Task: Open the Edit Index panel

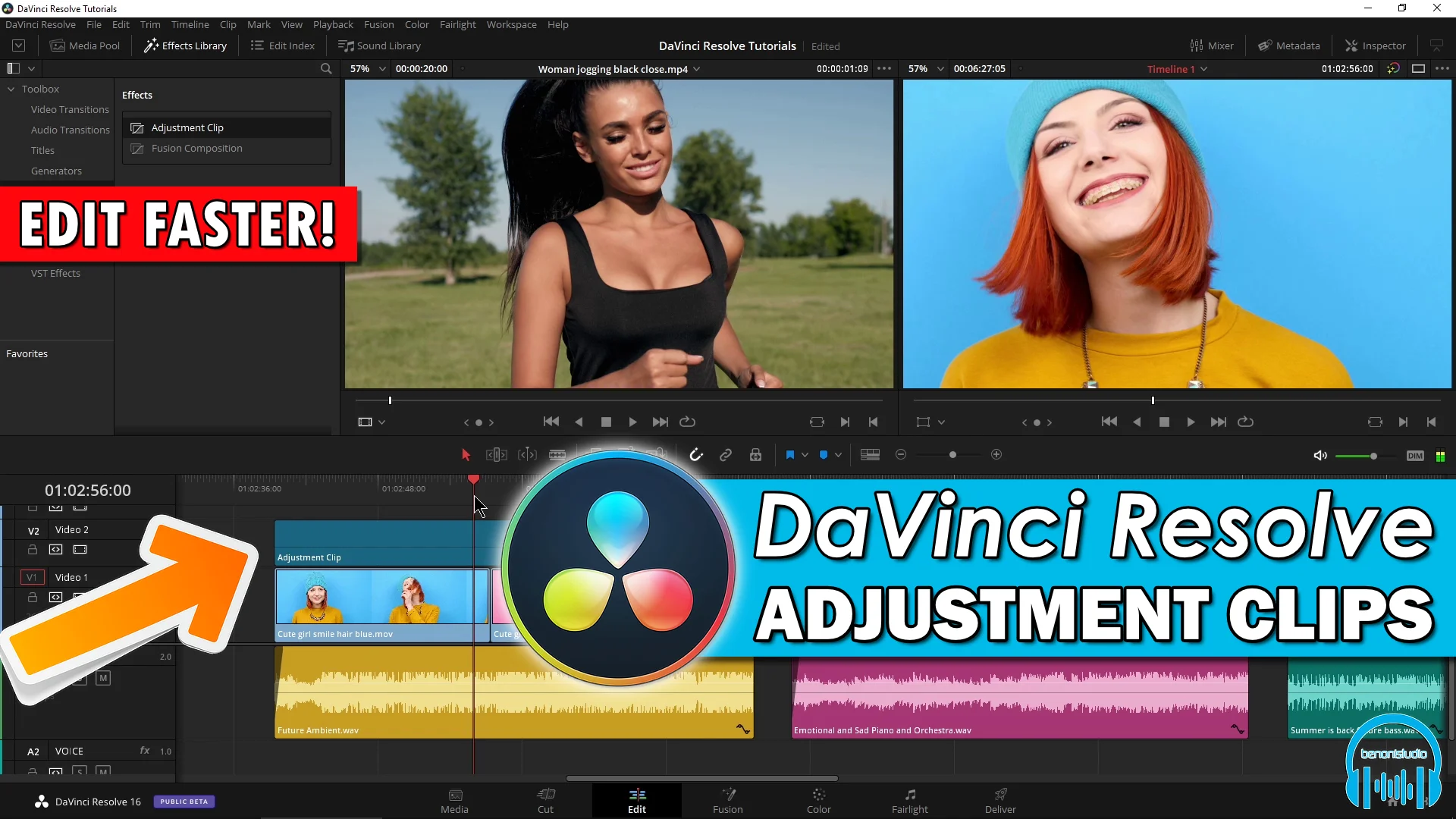Action: pos(281,45)
